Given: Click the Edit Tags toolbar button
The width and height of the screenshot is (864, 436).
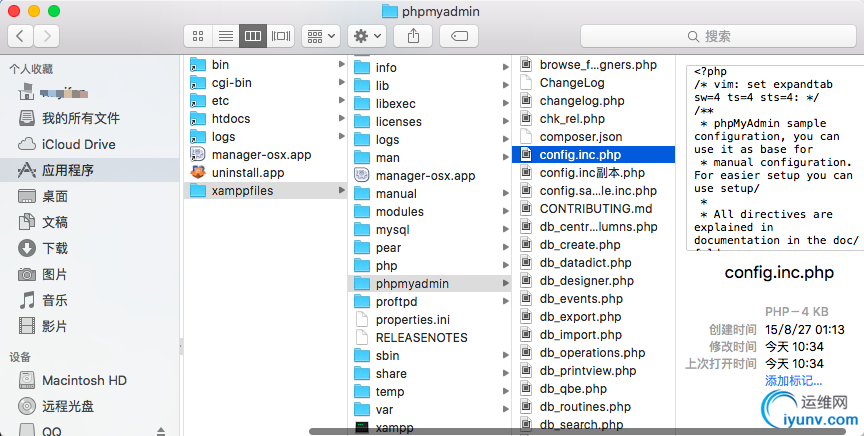Looking at the screenshot, I should pos(459,36).
